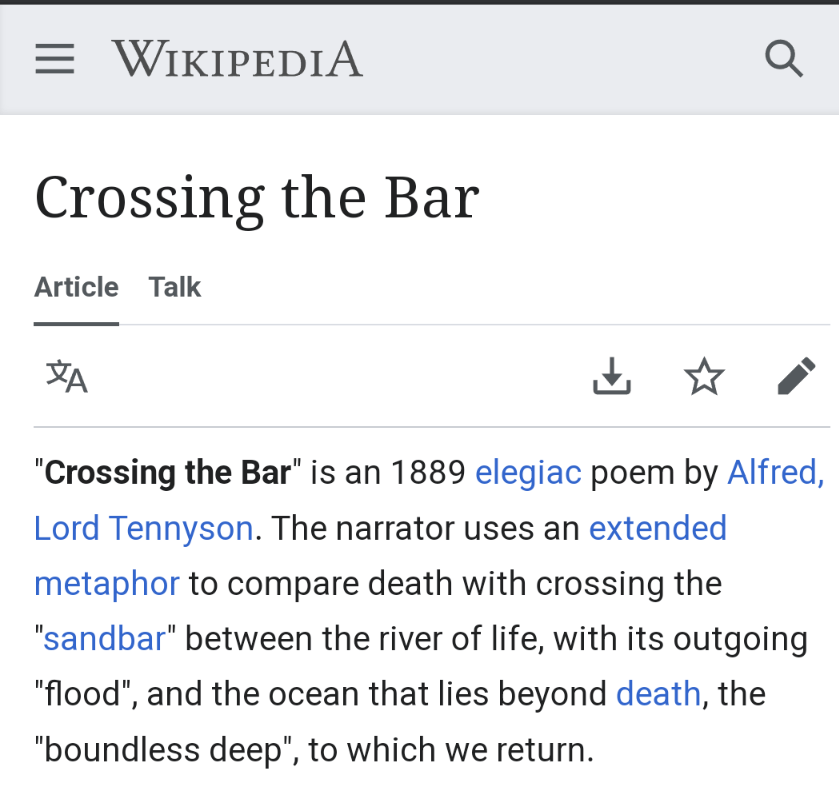Visit the "sandbar" link

pyautogui.click(x=104, y=639)
